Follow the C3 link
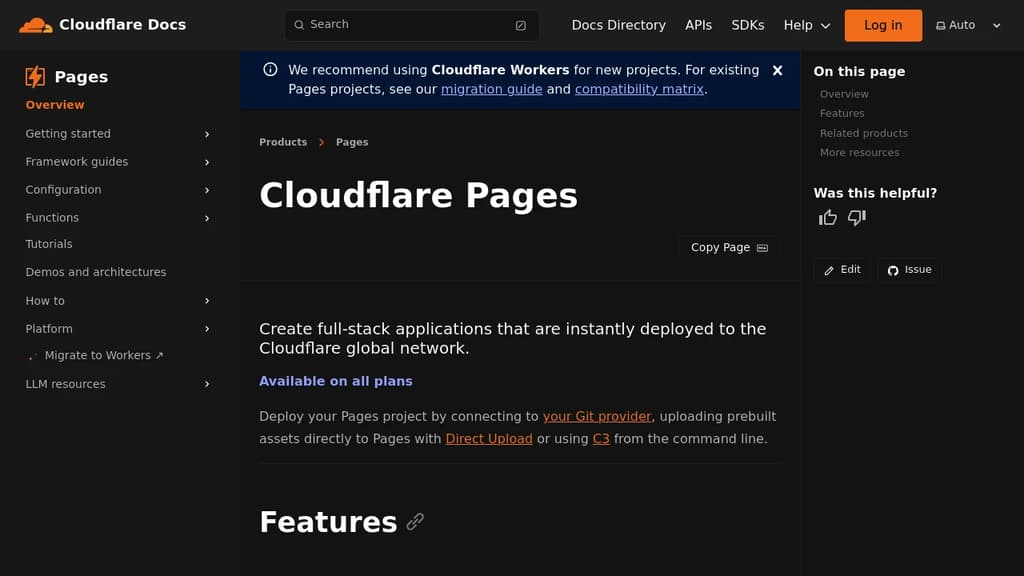Screen dimensions: 1024x576 [601, 439]
